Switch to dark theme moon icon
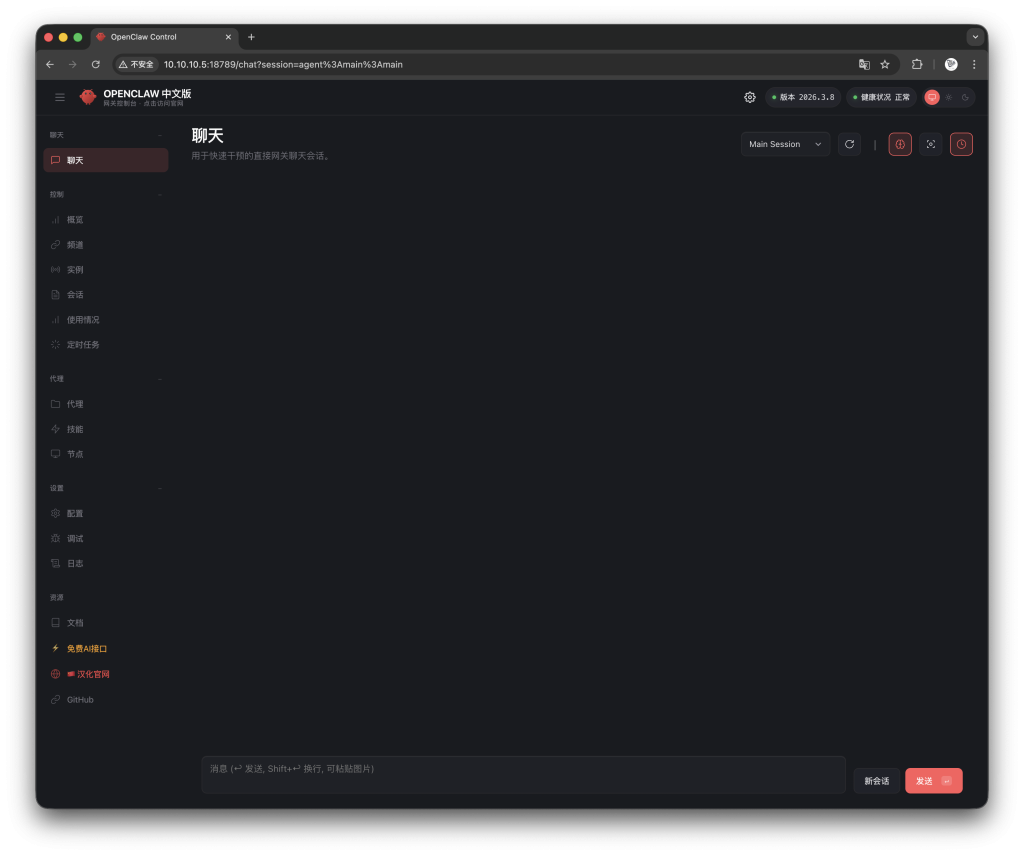The image size is (1024, 856). pos(965,97)
